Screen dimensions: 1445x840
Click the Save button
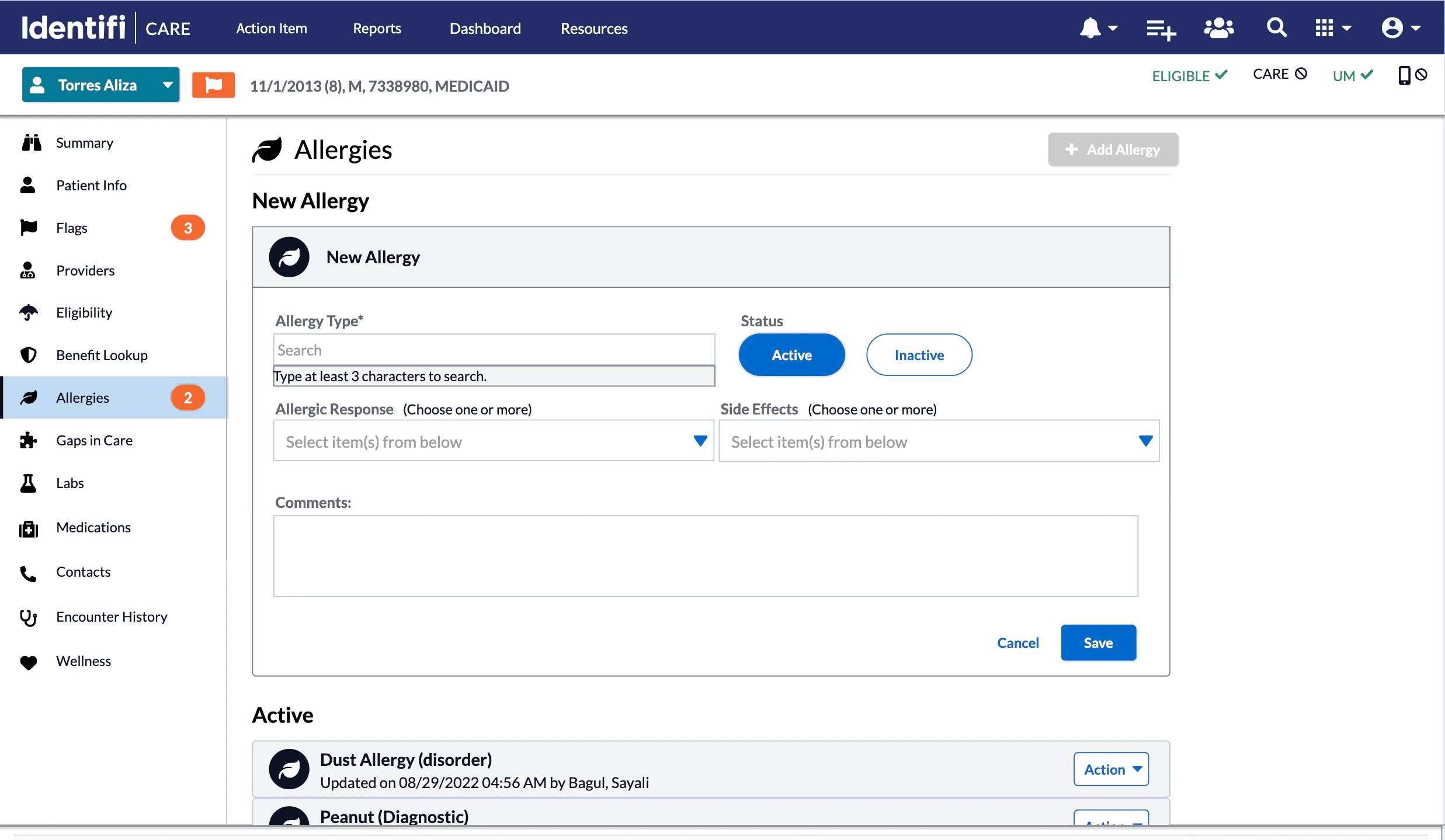point(1098,643)
